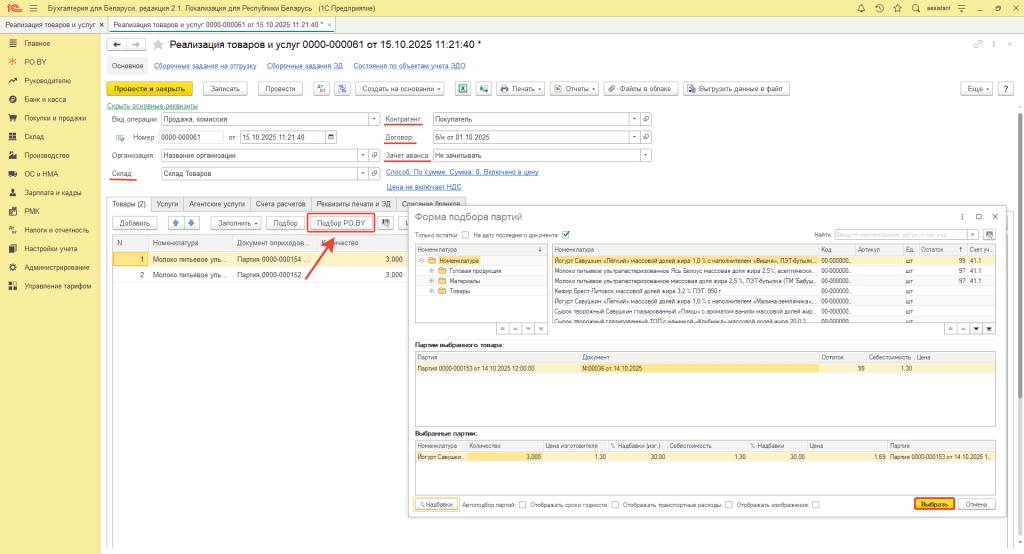1024x554 pixels.
Task: Click the Провести и закрыть button
Action: [x=149, y=88]
